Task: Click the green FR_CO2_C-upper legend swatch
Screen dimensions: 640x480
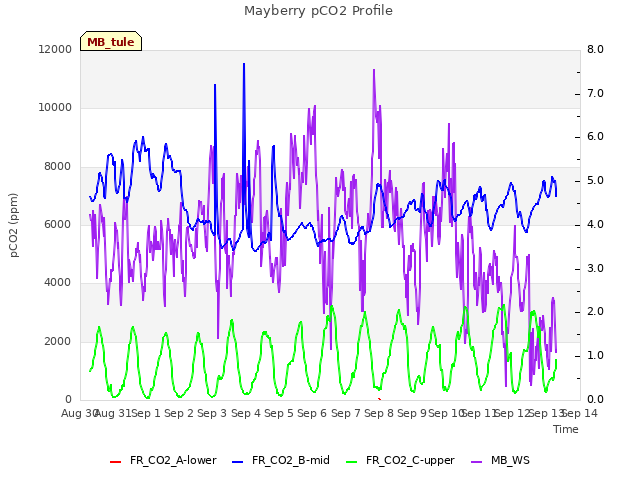Action: click(x=351, y=462)
